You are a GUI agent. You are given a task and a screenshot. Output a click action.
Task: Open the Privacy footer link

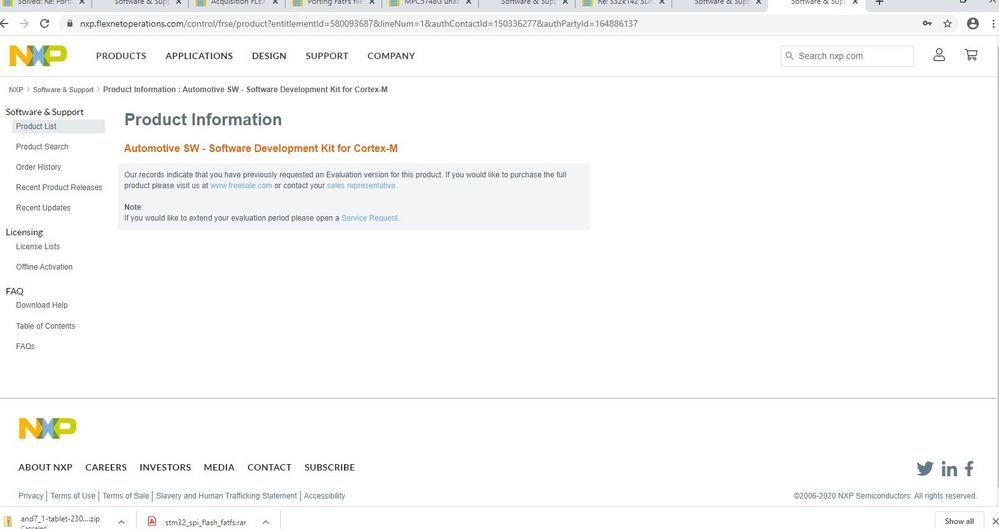pos(31,496)
